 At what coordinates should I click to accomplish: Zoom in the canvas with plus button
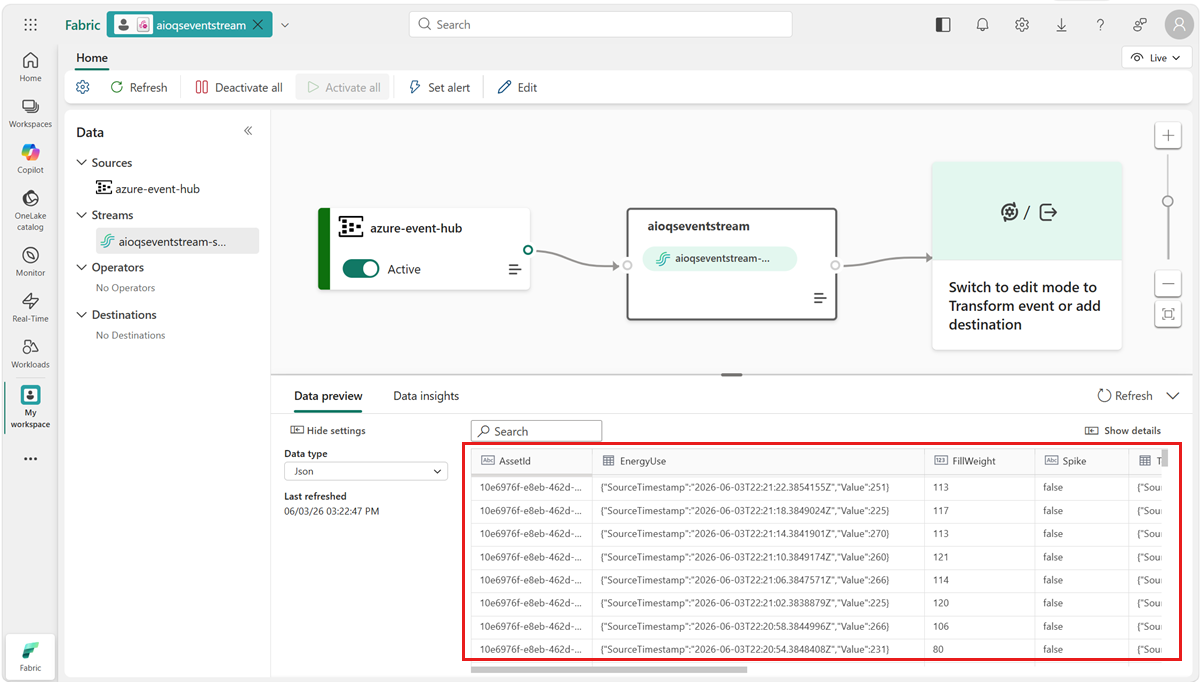click(1168, 136)
